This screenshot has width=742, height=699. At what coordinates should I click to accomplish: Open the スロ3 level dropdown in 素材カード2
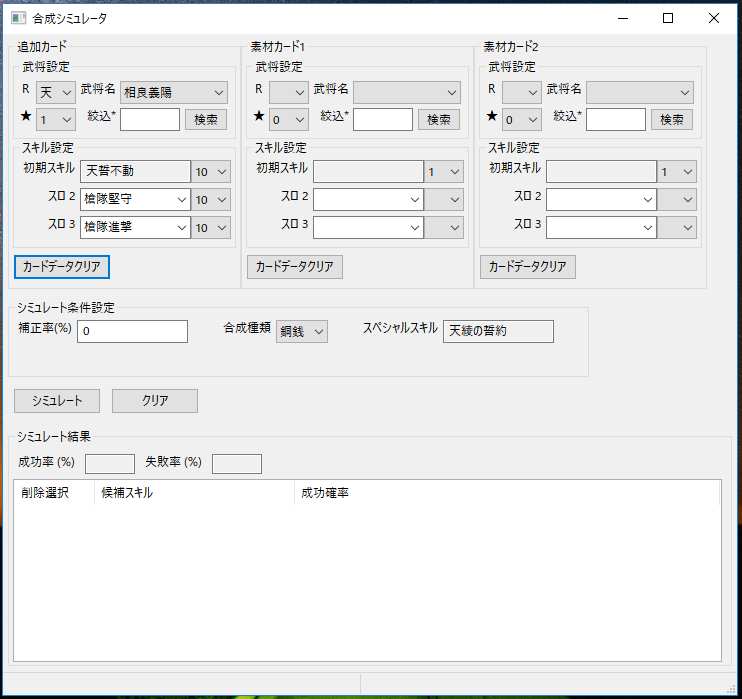[677, 228]
